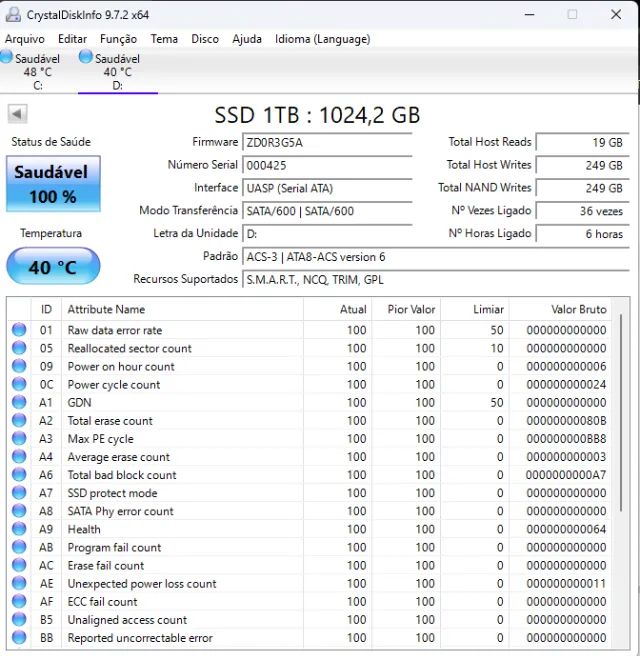This screenshot has width=640, height=656.
Task: Open the Arquivo menu
Action: click(x=25, y=39)
